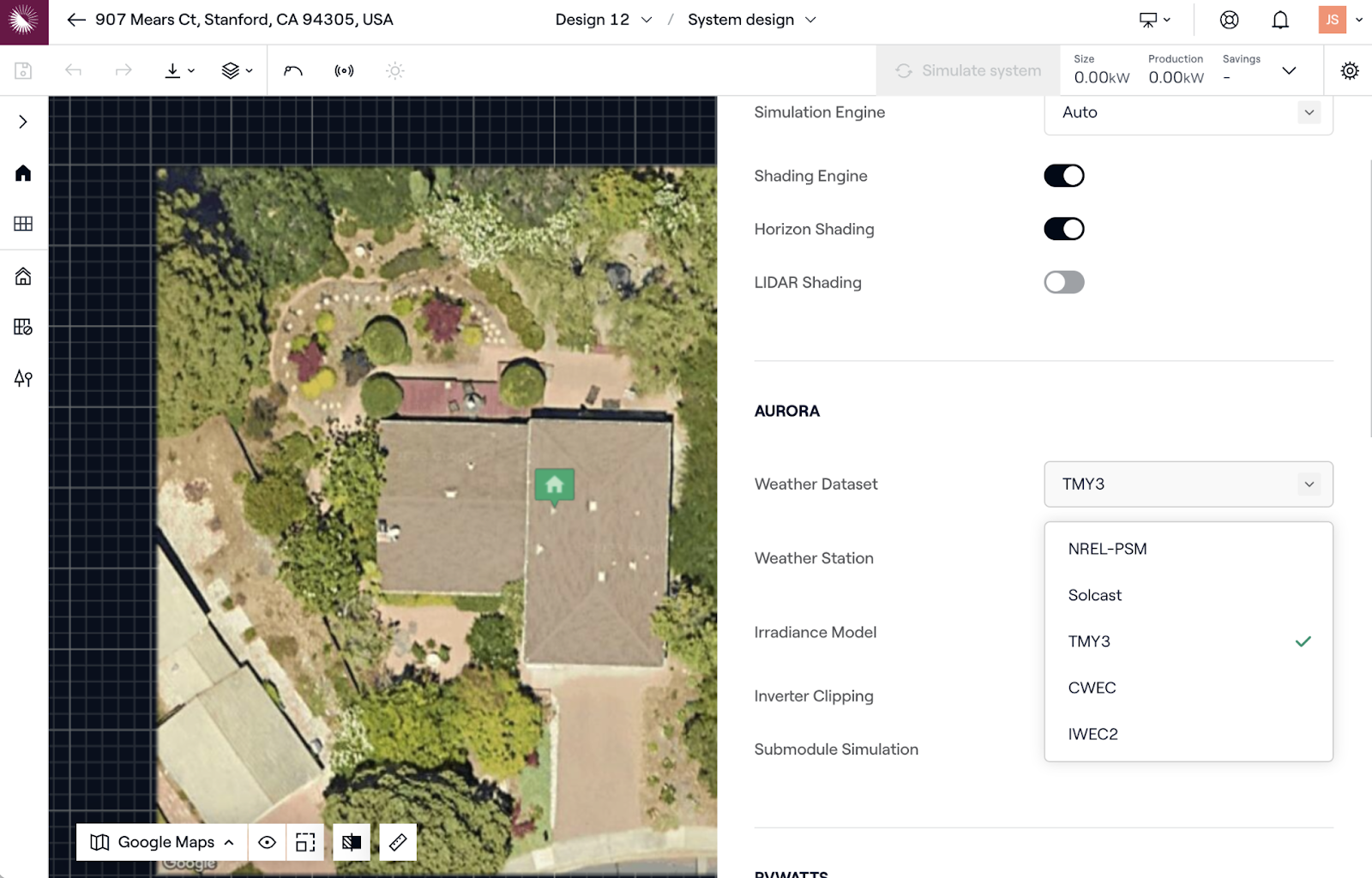1372x878 pixels.
Task: Click the settings gear icon
Action: coord(1349,71)
